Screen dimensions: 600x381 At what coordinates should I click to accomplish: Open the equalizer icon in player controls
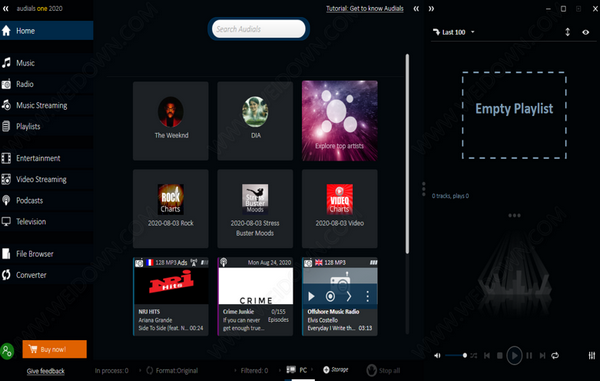[592, 356]
